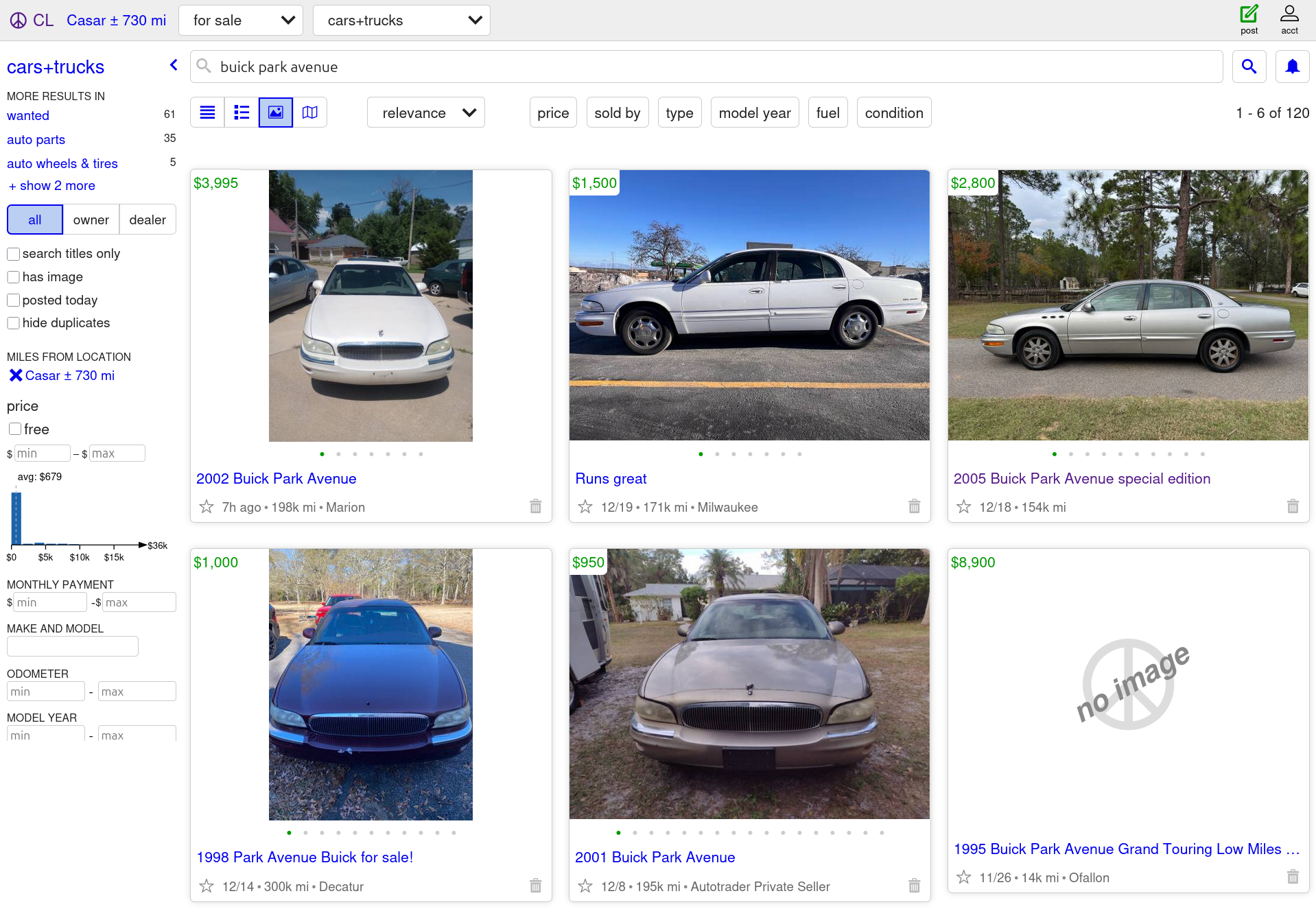This screenshot has height=922, width=1316.
Task: Focus the odometer max field
Action: coord(137,691)
